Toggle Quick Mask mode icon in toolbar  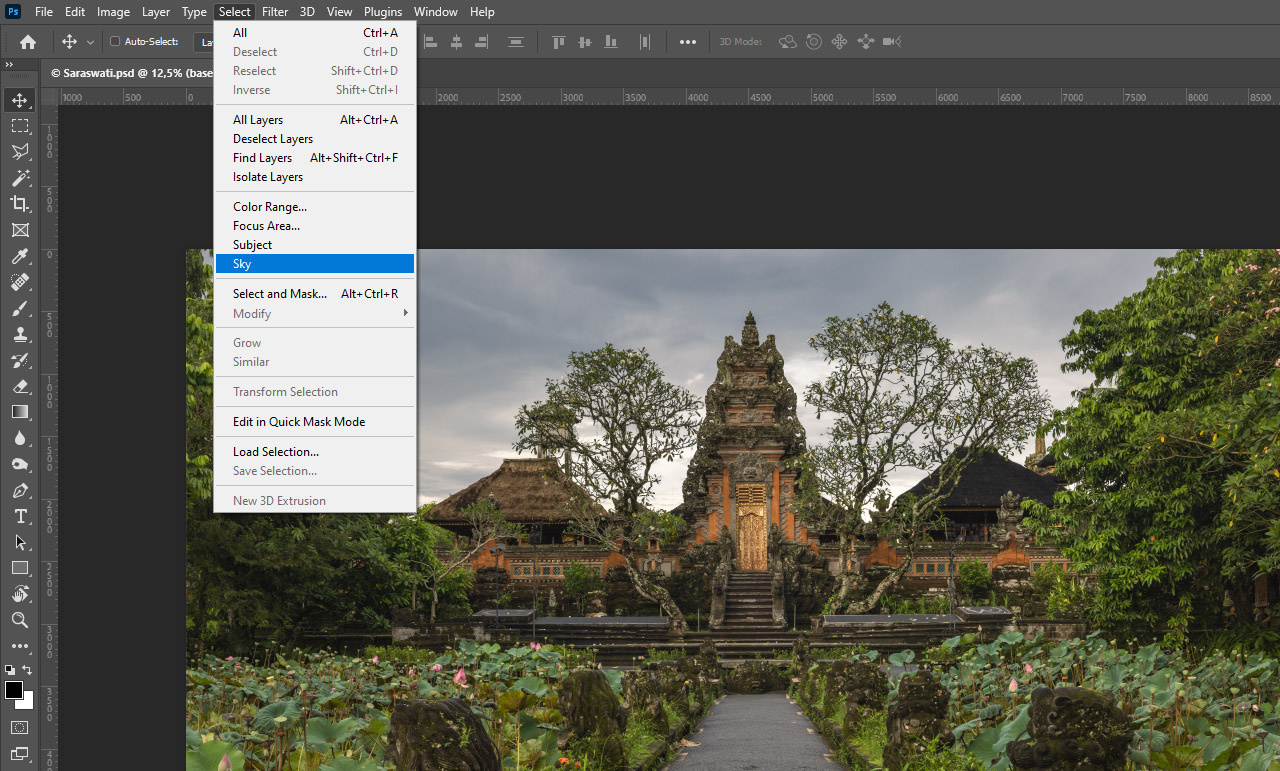(20, 727)
